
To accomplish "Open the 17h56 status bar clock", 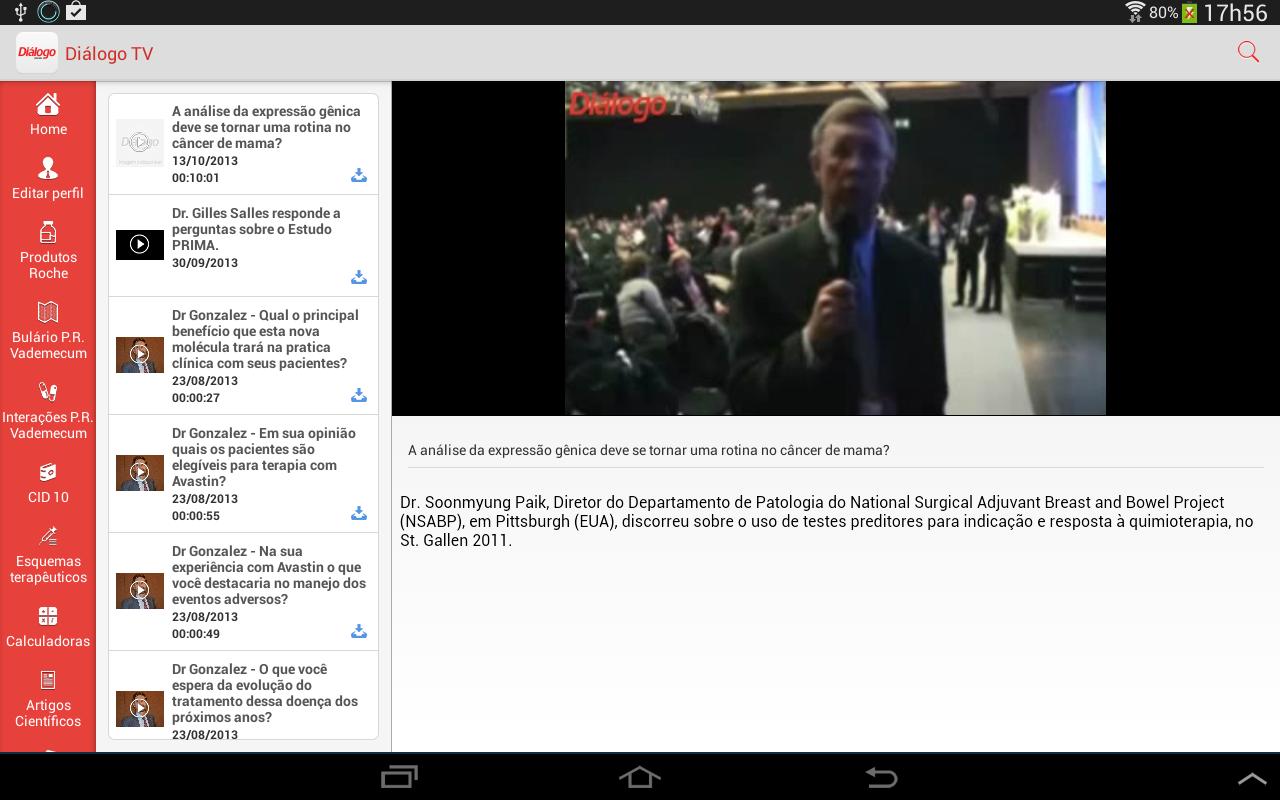I will [x=1235, y=12].
